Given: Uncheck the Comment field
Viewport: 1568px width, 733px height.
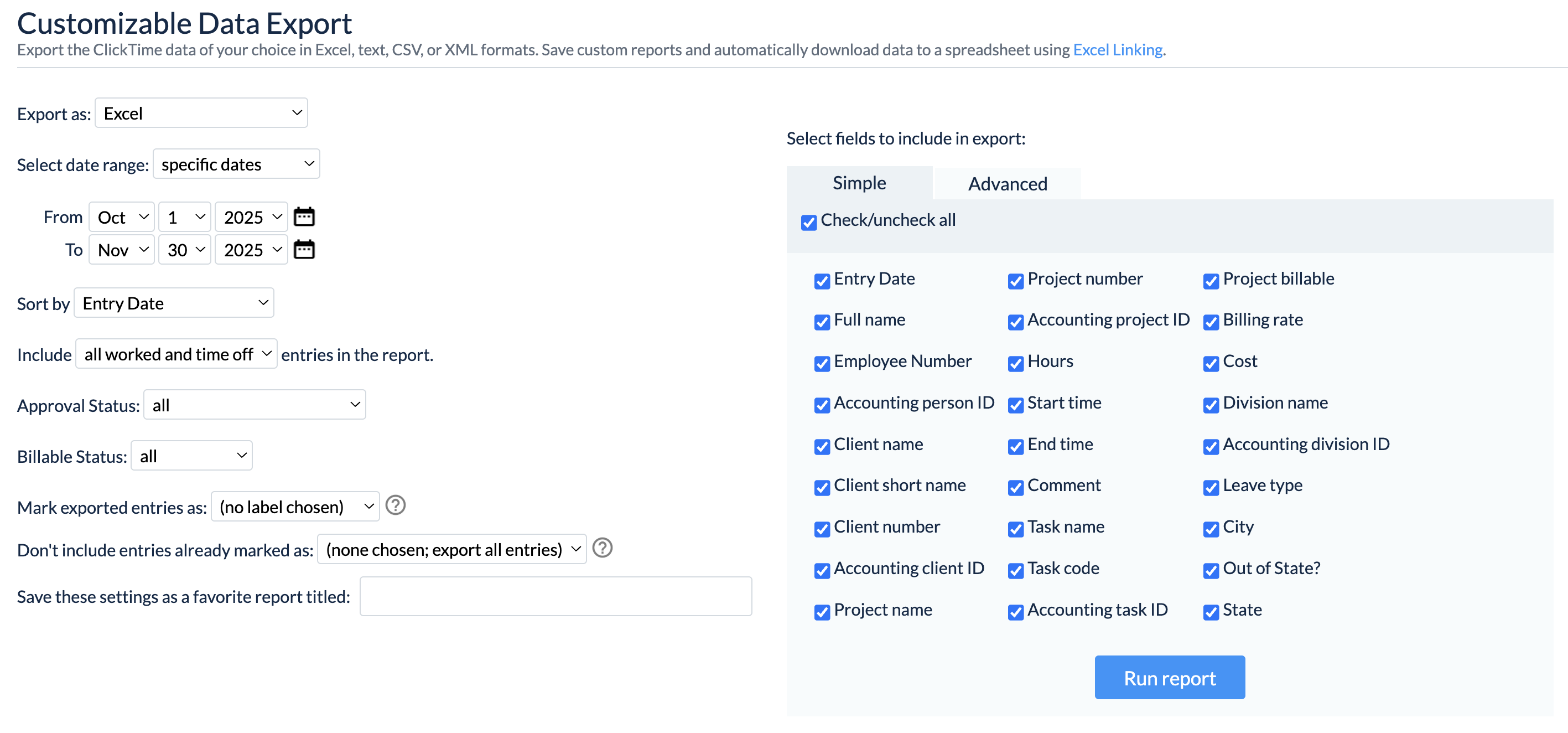Looking at the screenshot, I should click(x=1016, y=487).
